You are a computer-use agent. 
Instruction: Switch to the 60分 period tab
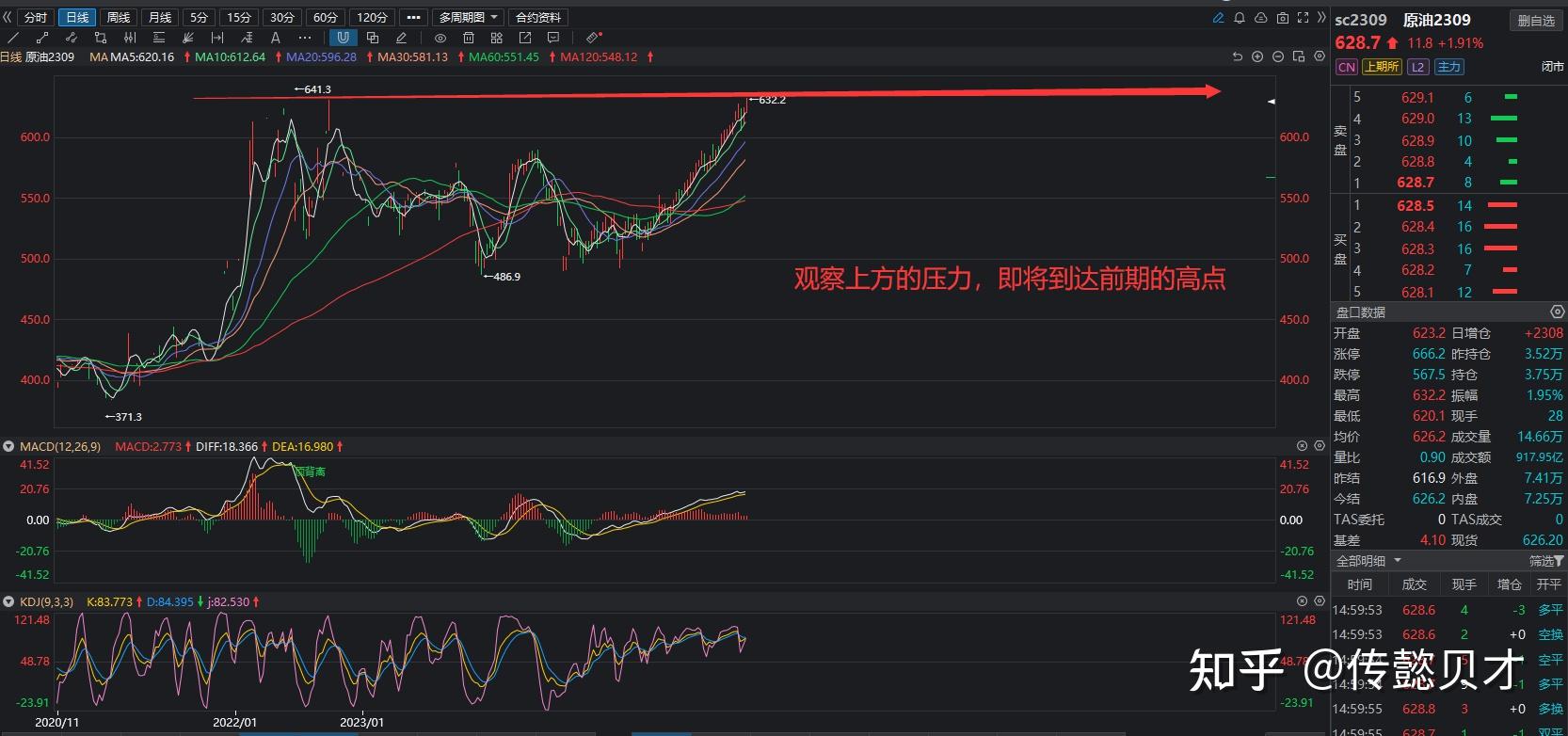tap(326, 18)
